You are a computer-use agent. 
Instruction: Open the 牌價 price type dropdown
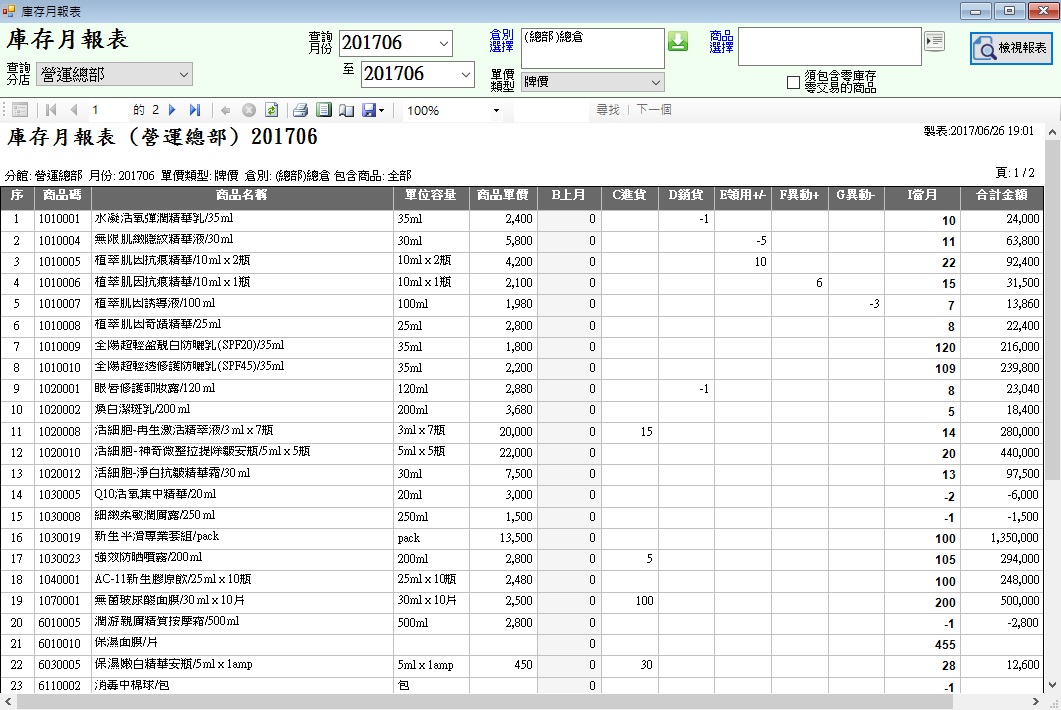655,82
